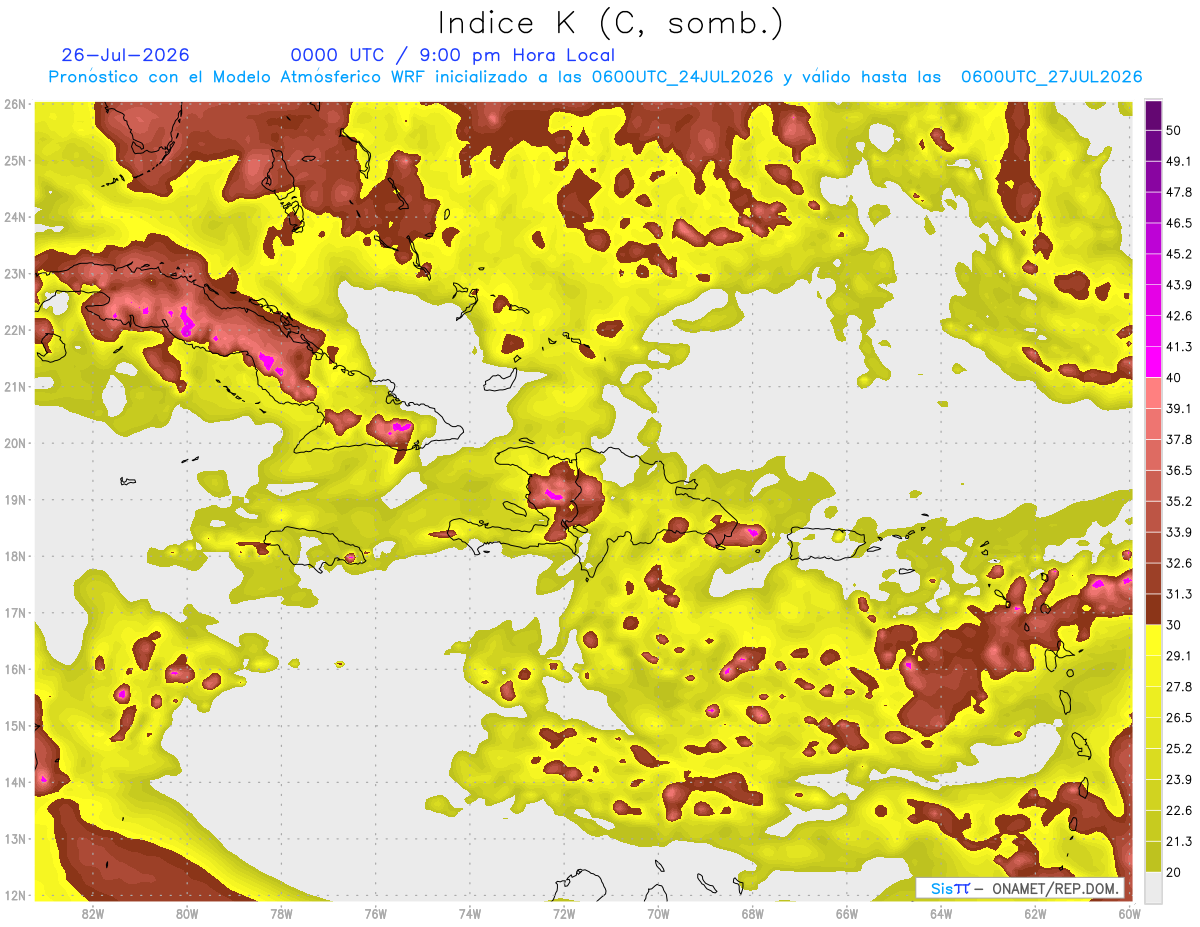Image resolution: width=1200 pixels, height=927 pixels.
Task: Click the colorbar label '50'
Action: coord(1174,130)
